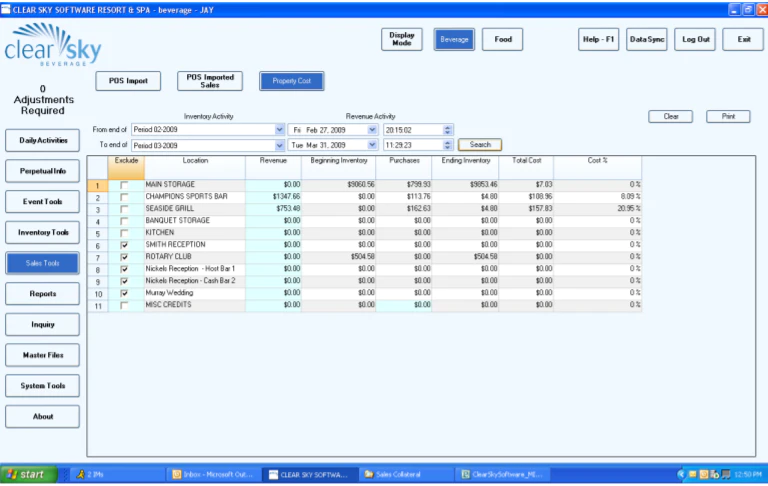Open the Inventory Tools menu
Image resolution: width=768 pixels, height=486 pixels.
click(x=43, y=232)
